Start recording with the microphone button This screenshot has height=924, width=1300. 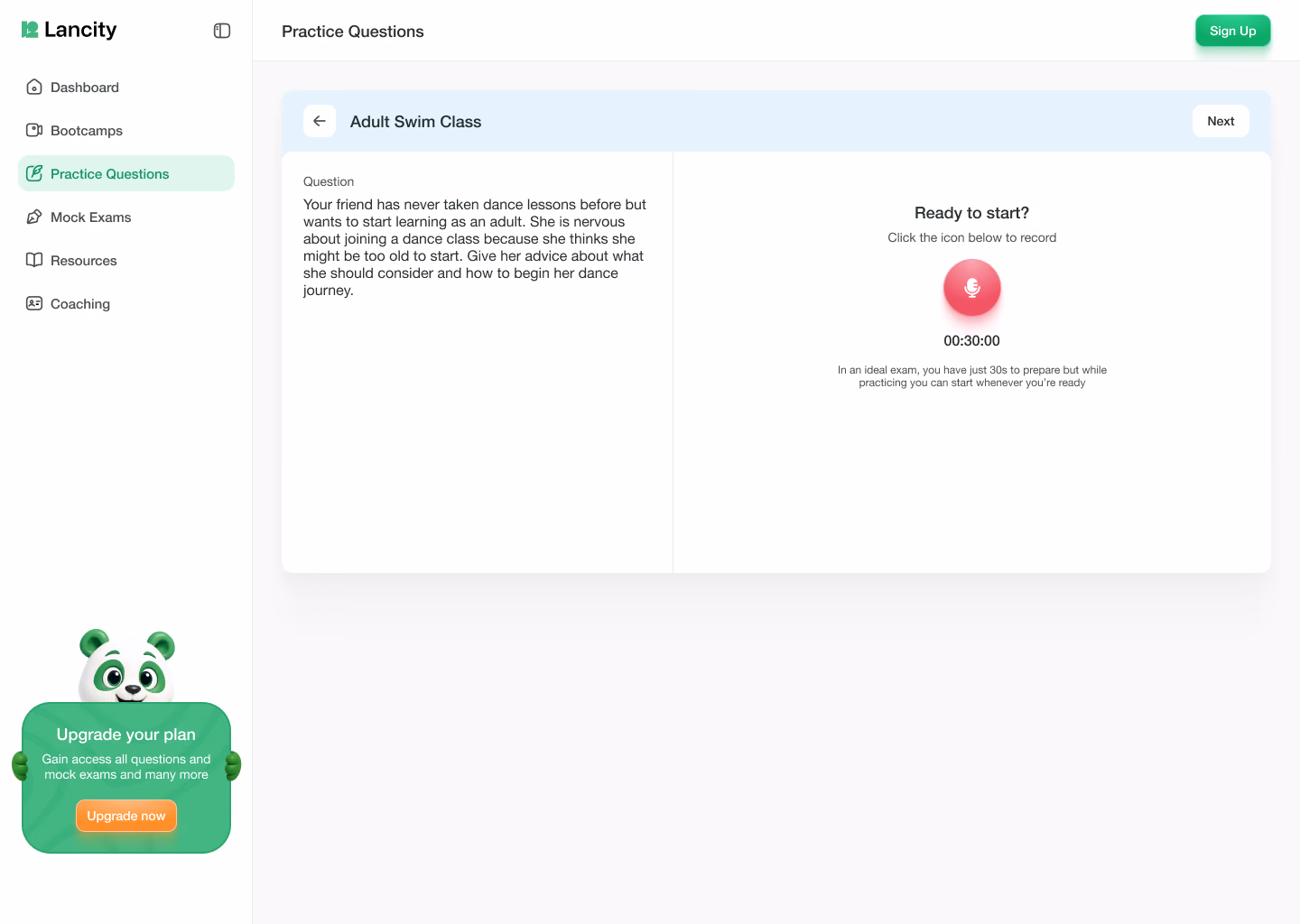point(972,288)
